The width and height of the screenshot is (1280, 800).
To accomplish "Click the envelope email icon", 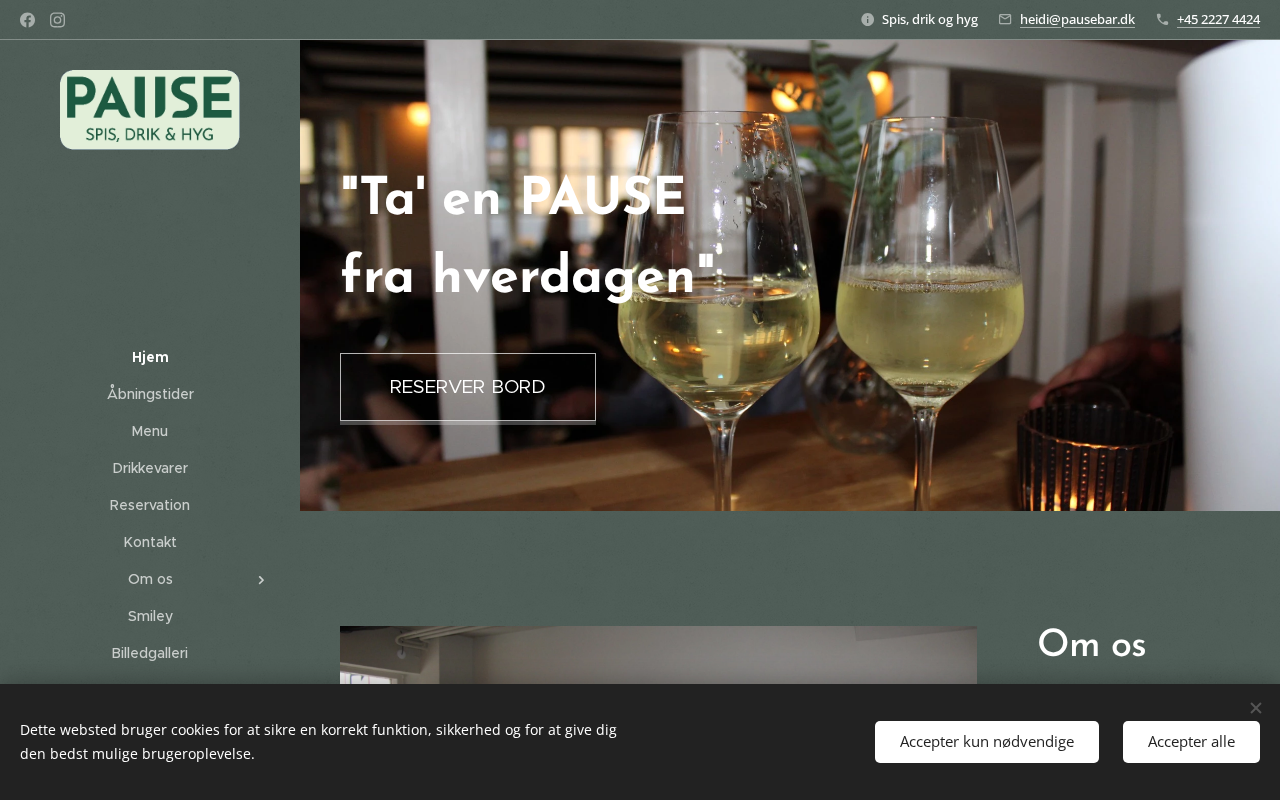I will coord(1005,19).
